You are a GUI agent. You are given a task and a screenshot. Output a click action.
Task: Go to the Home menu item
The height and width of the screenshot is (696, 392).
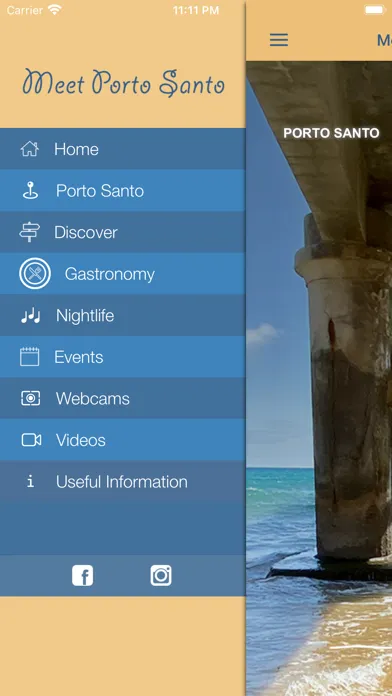(76, 149)
